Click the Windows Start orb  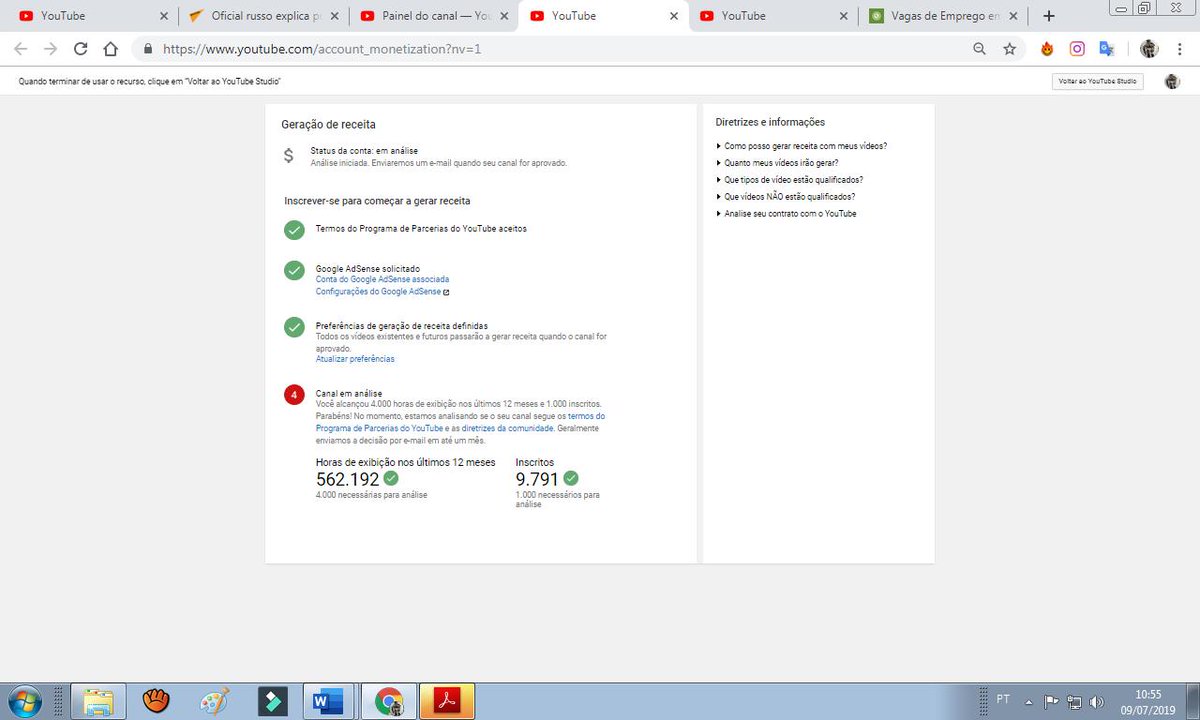coord(27,701)
